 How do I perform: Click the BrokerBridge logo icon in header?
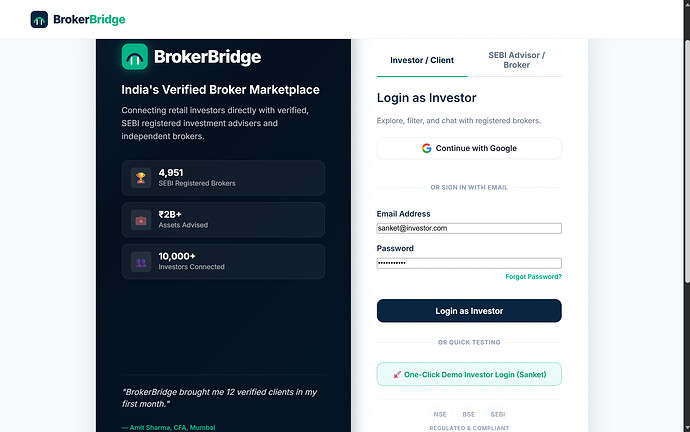[x=39, y=19]
